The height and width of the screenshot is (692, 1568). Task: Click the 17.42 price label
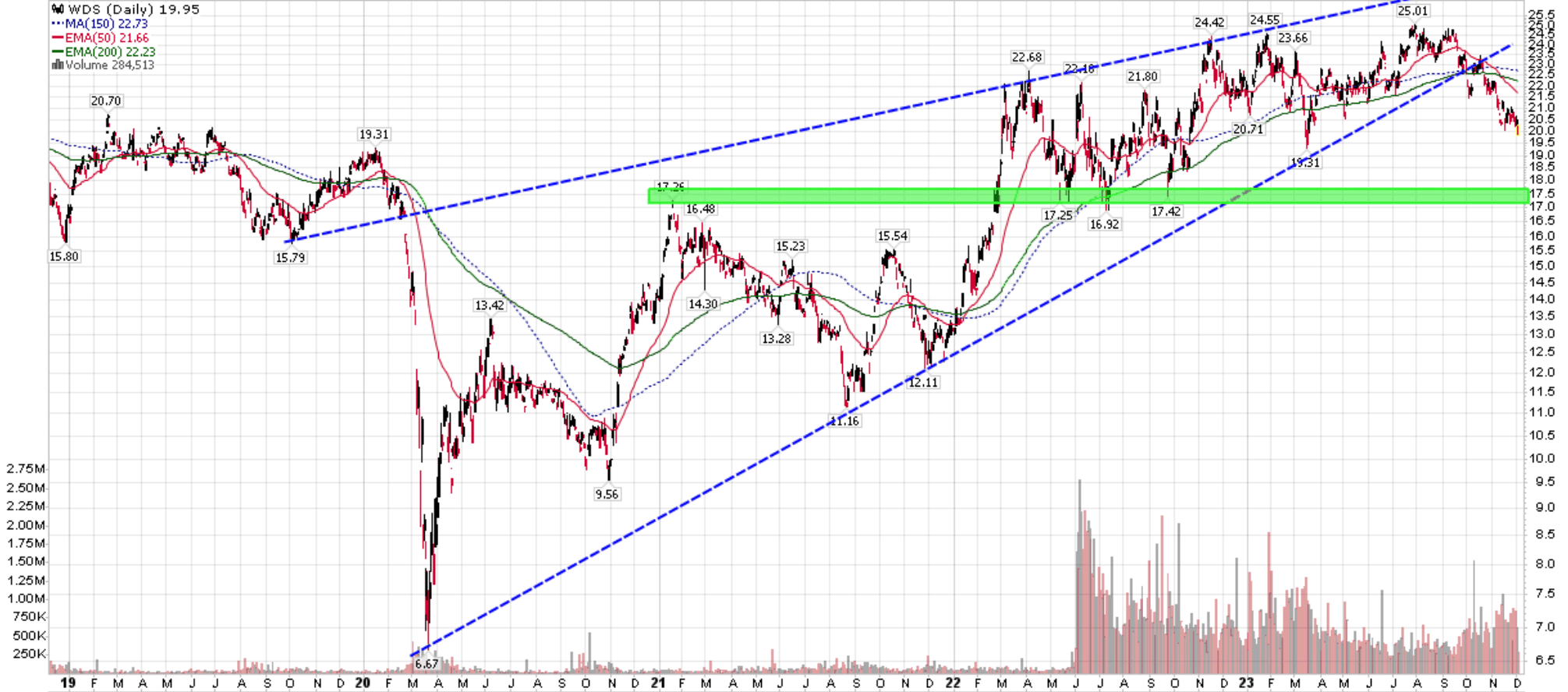(x=1166, y=212)
